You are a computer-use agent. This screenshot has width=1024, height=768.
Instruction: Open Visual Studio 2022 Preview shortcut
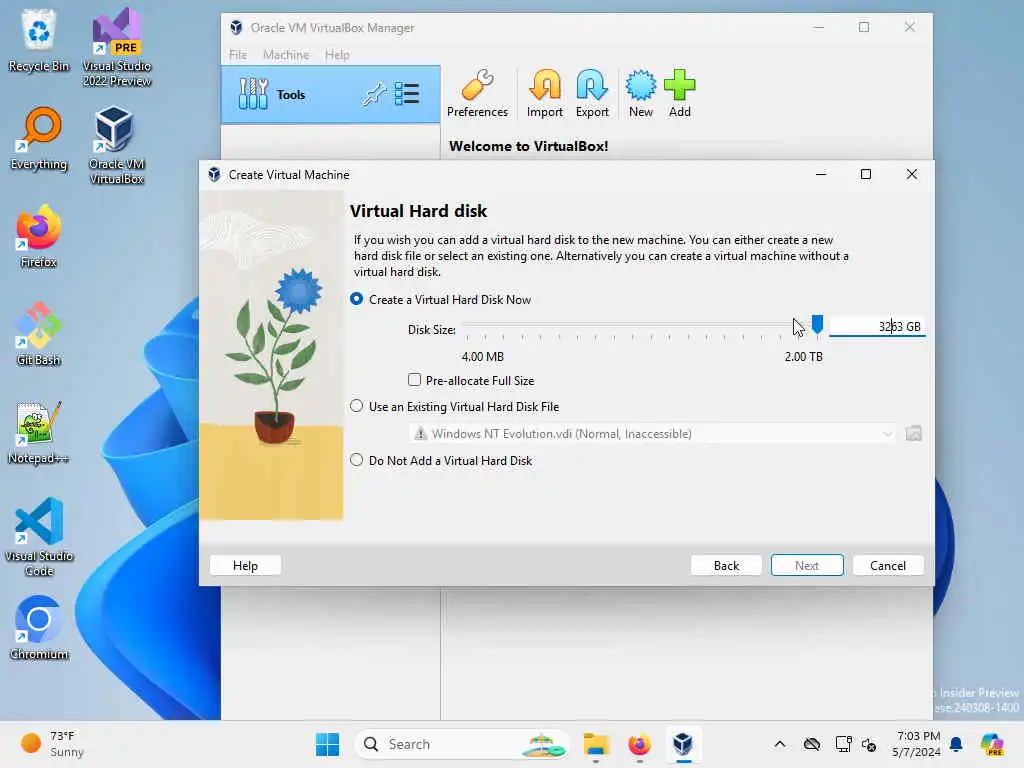click(x=117, y=48)
